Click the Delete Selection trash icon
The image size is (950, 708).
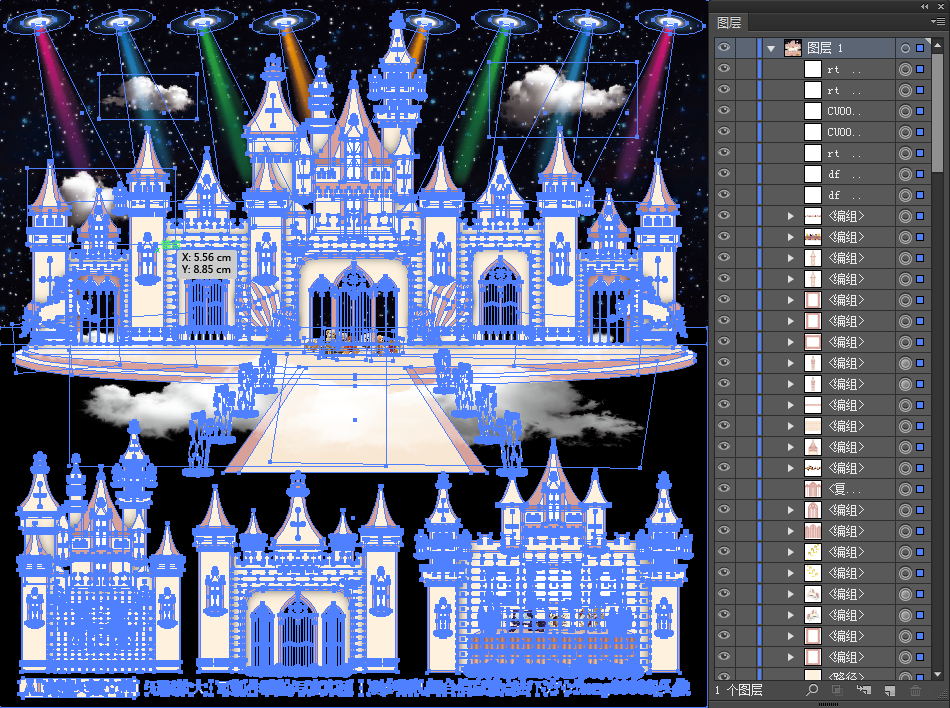[915, 690]
